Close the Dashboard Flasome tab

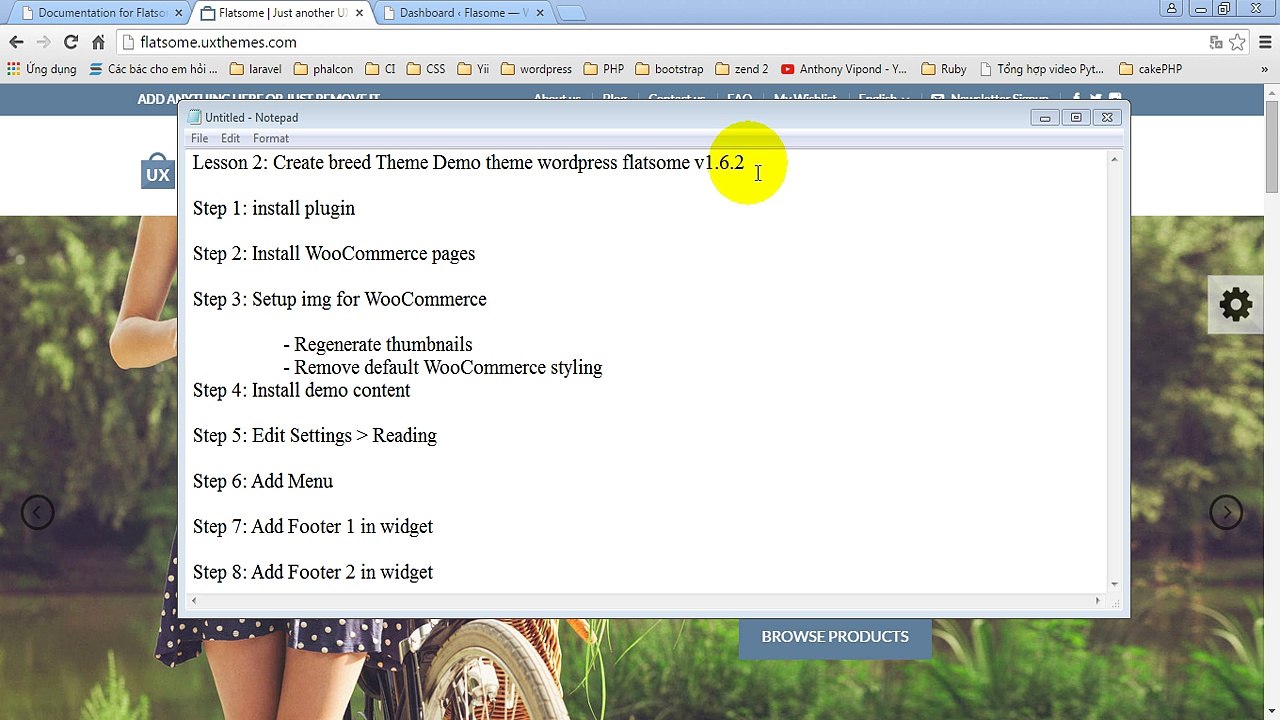[x=540, y=13]
